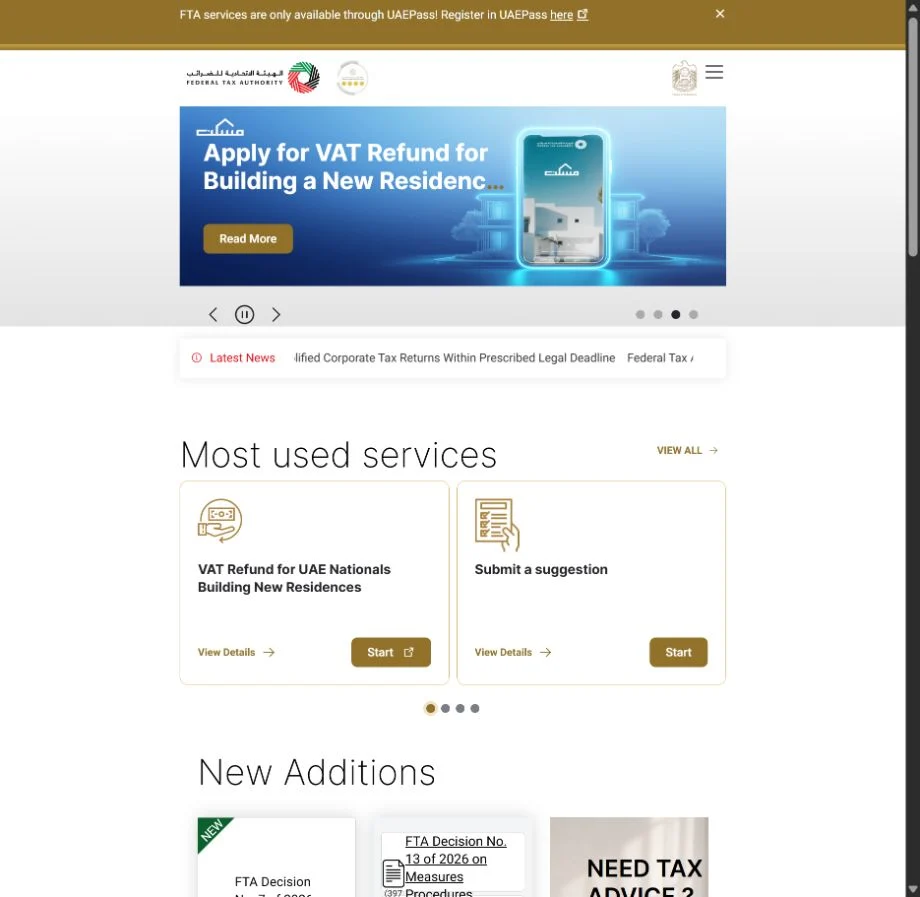Select second services carousel dot
Screen dimensions: 920x897
click(445, 709)
